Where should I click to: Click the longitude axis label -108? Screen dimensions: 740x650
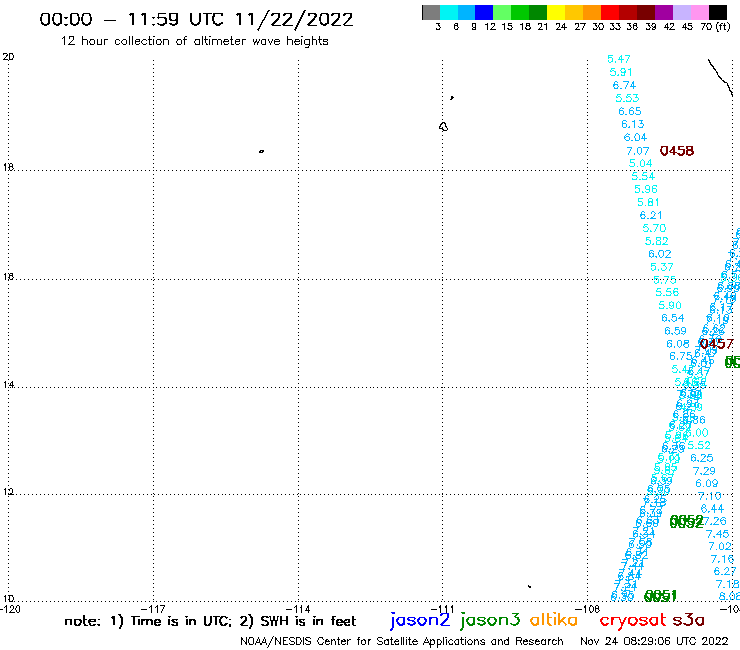[588, 609]
